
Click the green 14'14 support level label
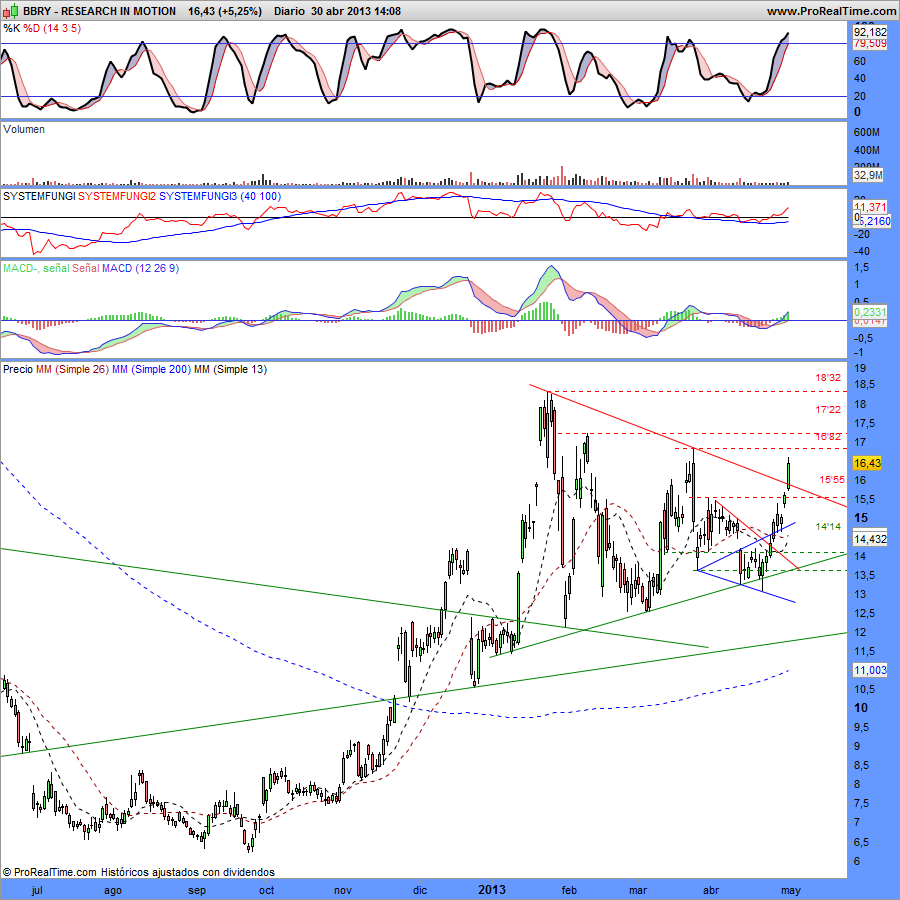click(x=829, y=526)
